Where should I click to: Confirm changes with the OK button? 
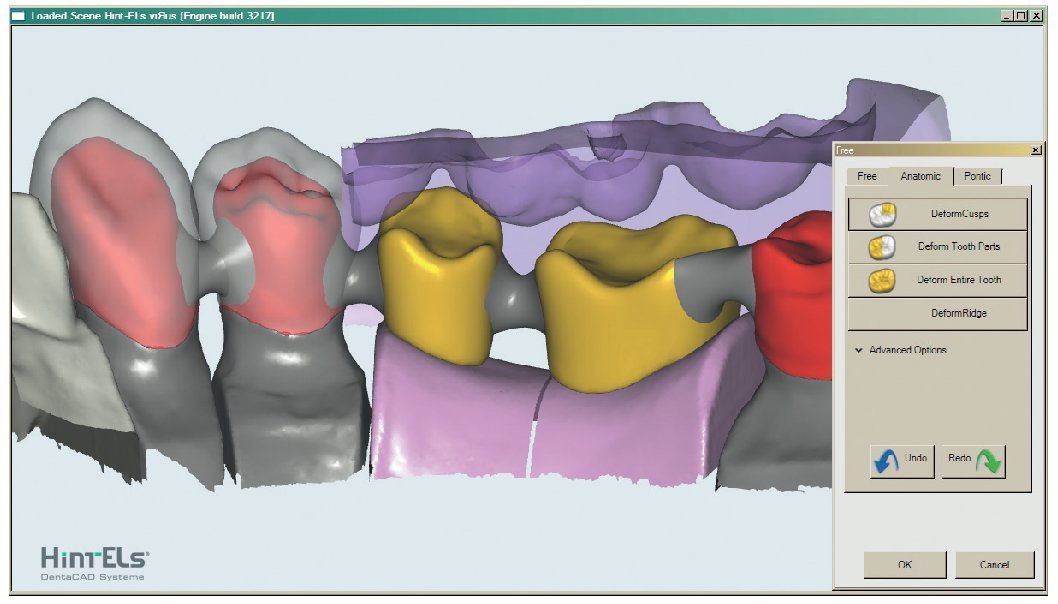(904, 565)
